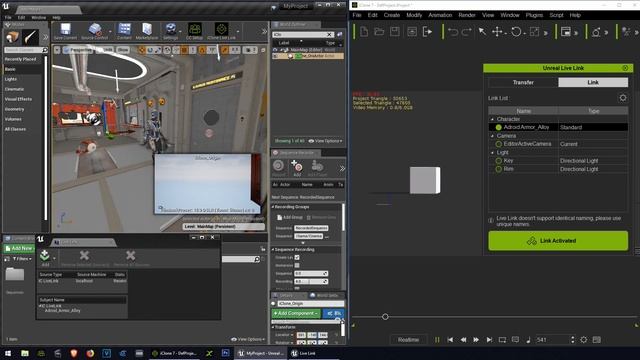Select the Lights category in Modes panel

pos(11,79)
